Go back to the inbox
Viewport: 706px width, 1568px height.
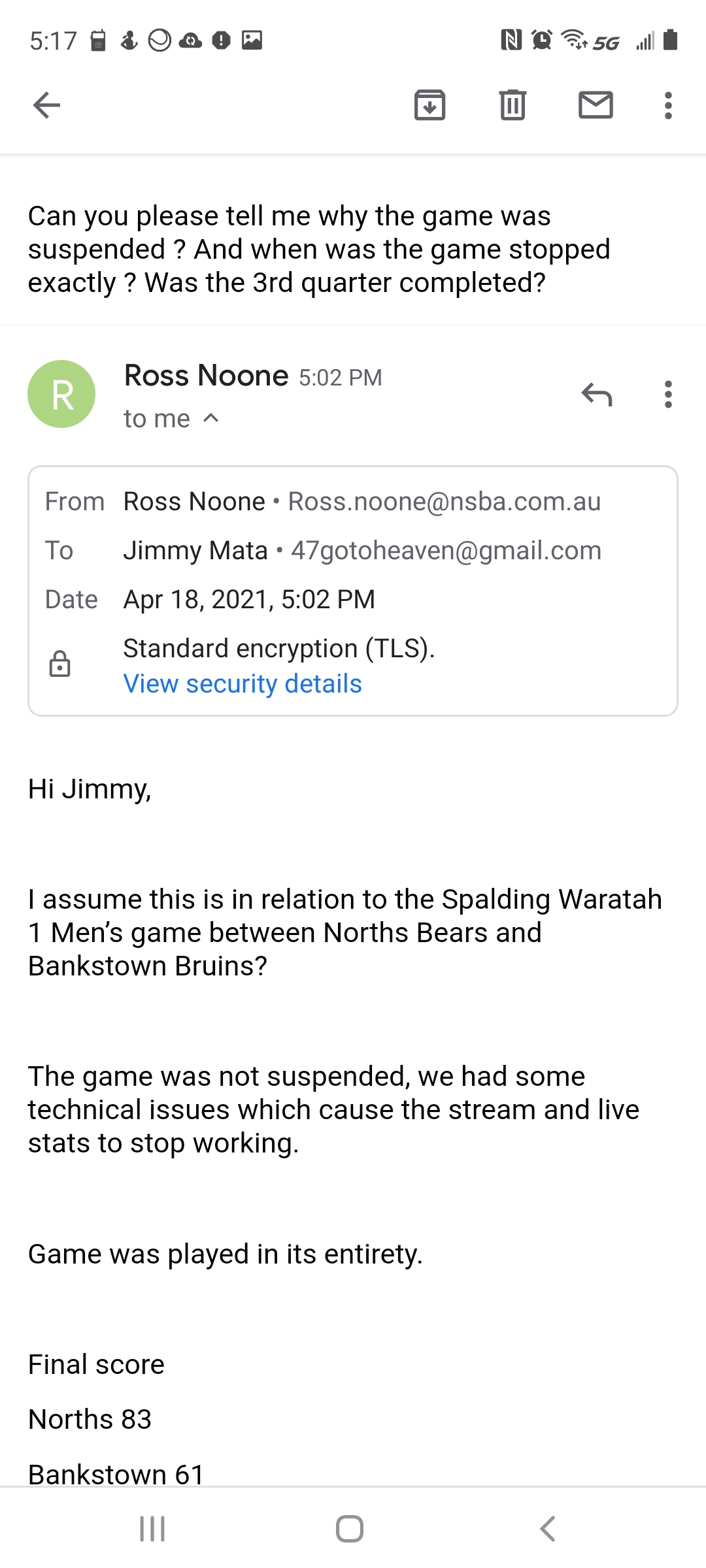tap(46, 105)
